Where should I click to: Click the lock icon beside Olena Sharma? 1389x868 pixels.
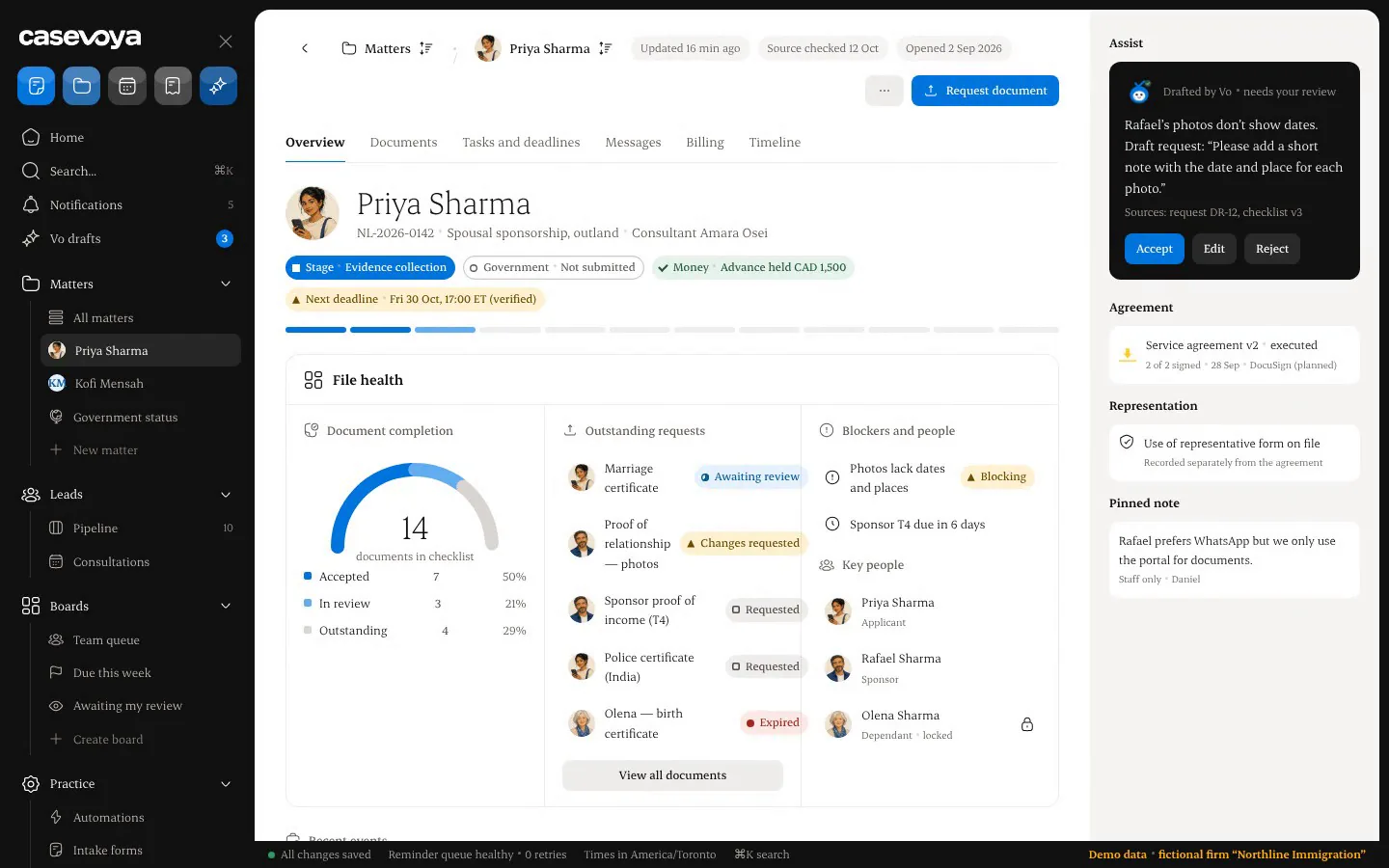click(x=1027, y=724)
